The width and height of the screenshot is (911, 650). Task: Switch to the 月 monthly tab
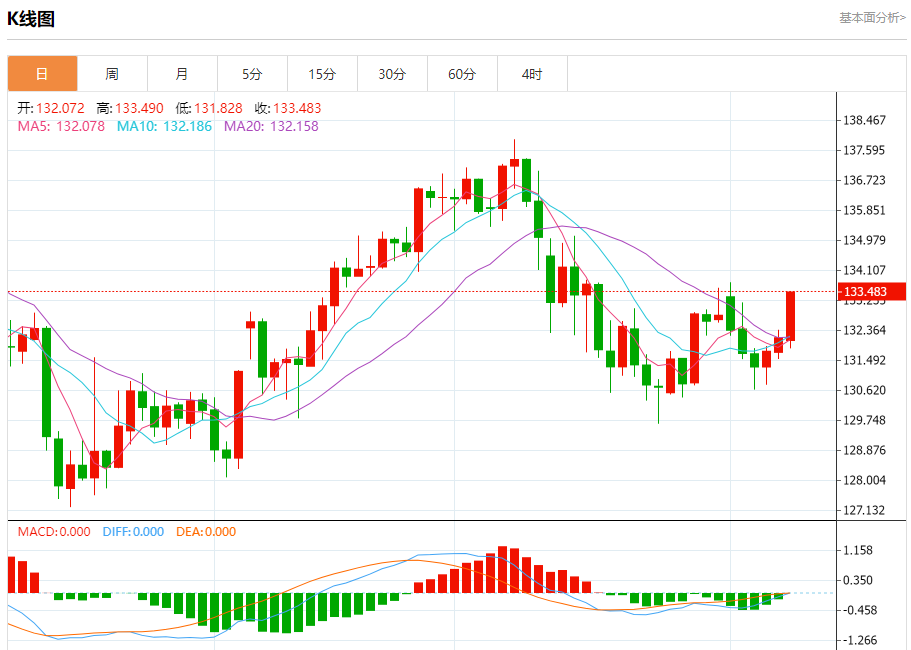click(182, 74)
